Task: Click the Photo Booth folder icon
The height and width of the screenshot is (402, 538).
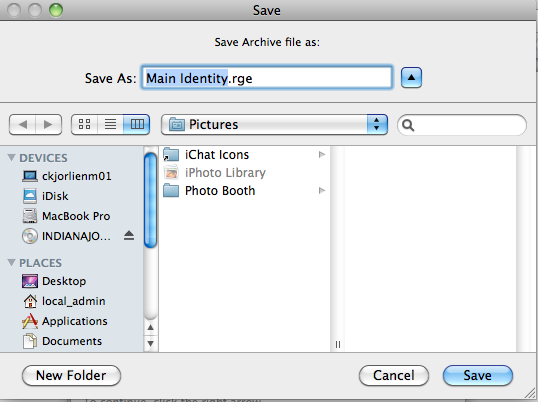Action: tap(171, 190)
